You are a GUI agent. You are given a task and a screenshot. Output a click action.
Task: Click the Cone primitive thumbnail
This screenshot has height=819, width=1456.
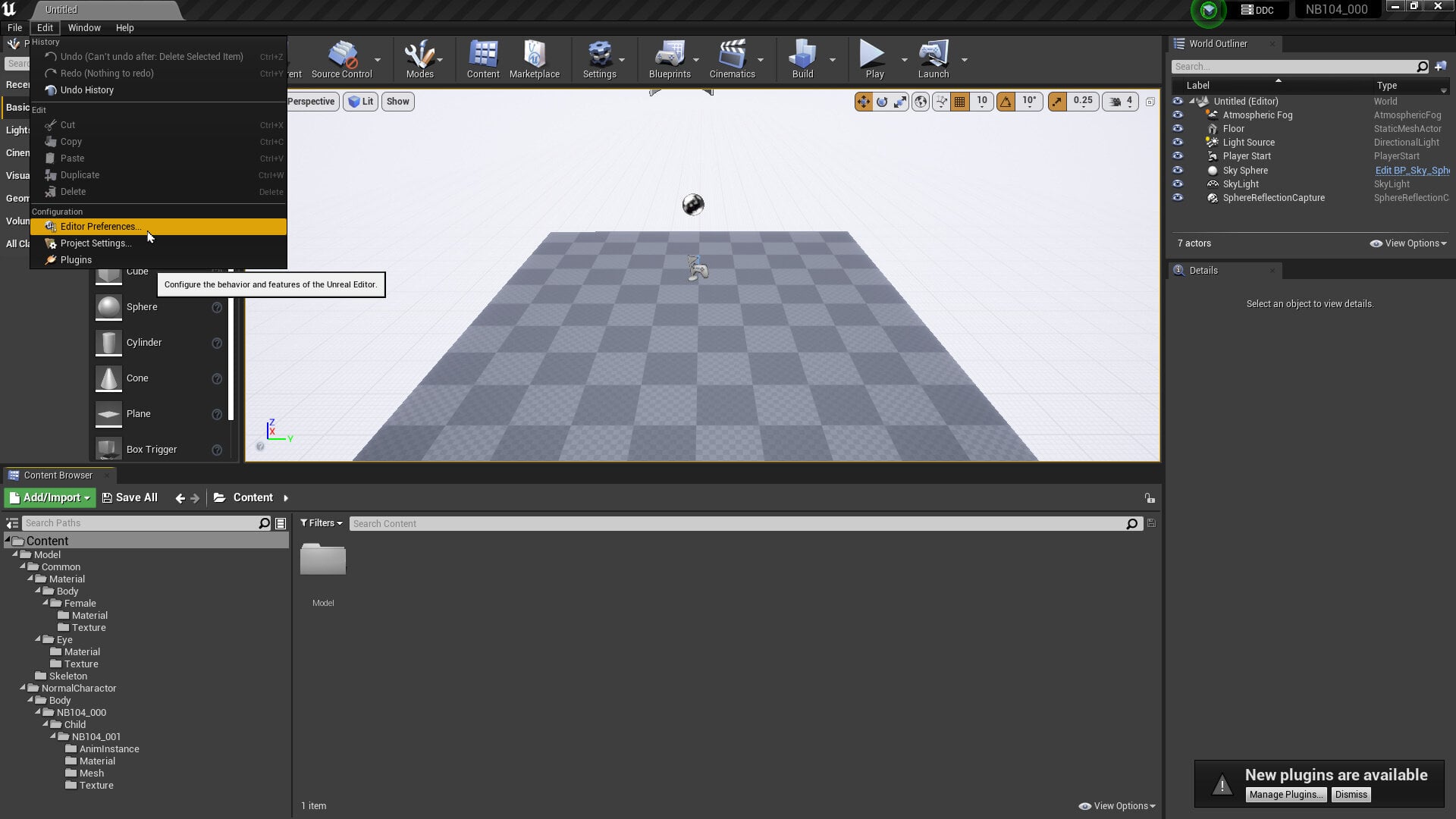pyautogui.click(x=108, y=378)
